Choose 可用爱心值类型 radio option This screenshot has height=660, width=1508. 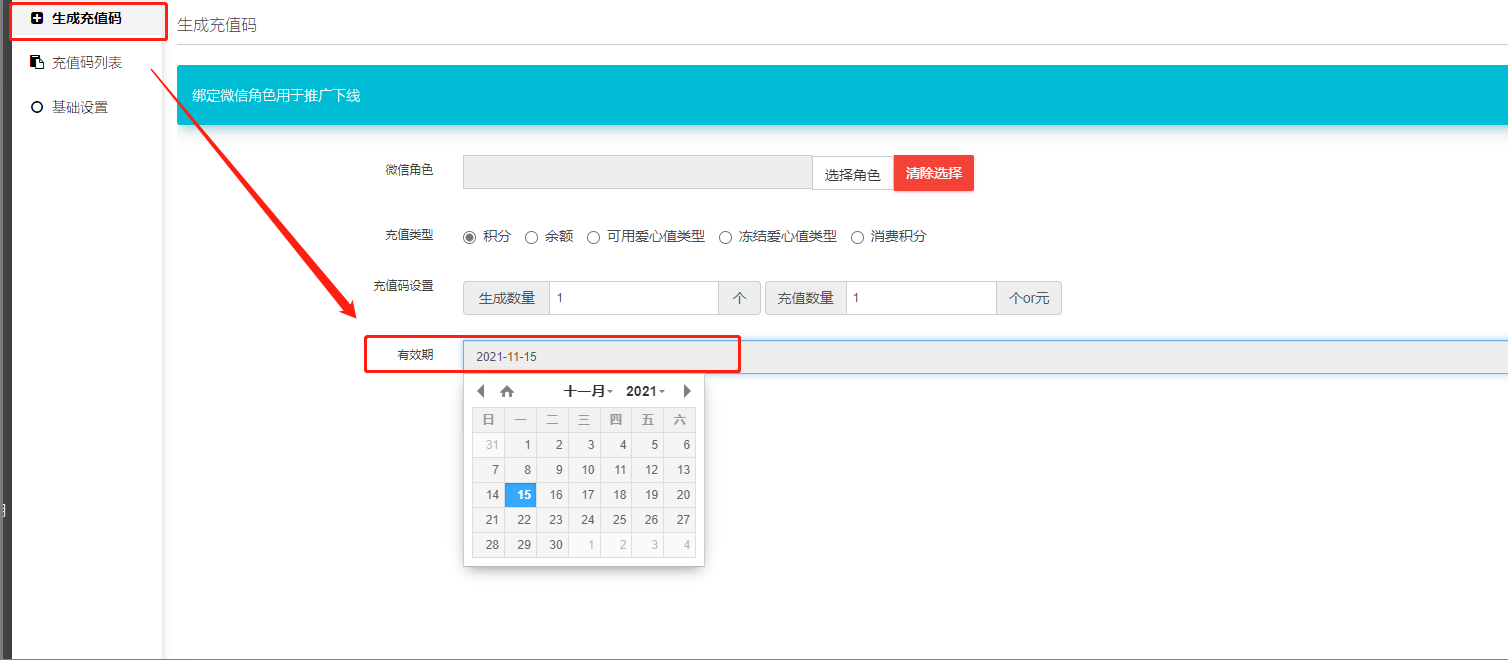[x=594, y=237]
